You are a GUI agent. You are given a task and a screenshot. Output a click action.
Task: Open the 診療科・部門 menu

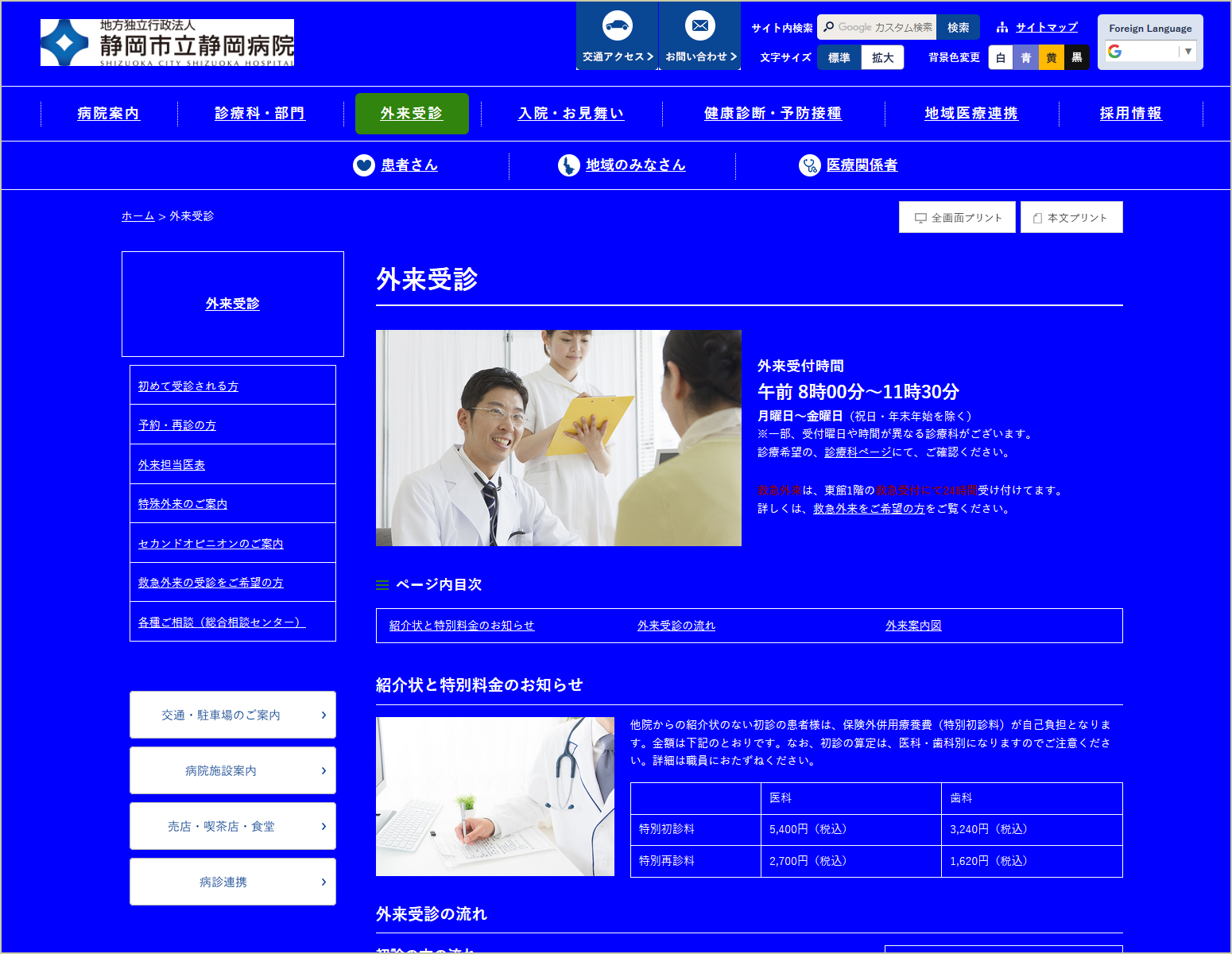[260, 113]
